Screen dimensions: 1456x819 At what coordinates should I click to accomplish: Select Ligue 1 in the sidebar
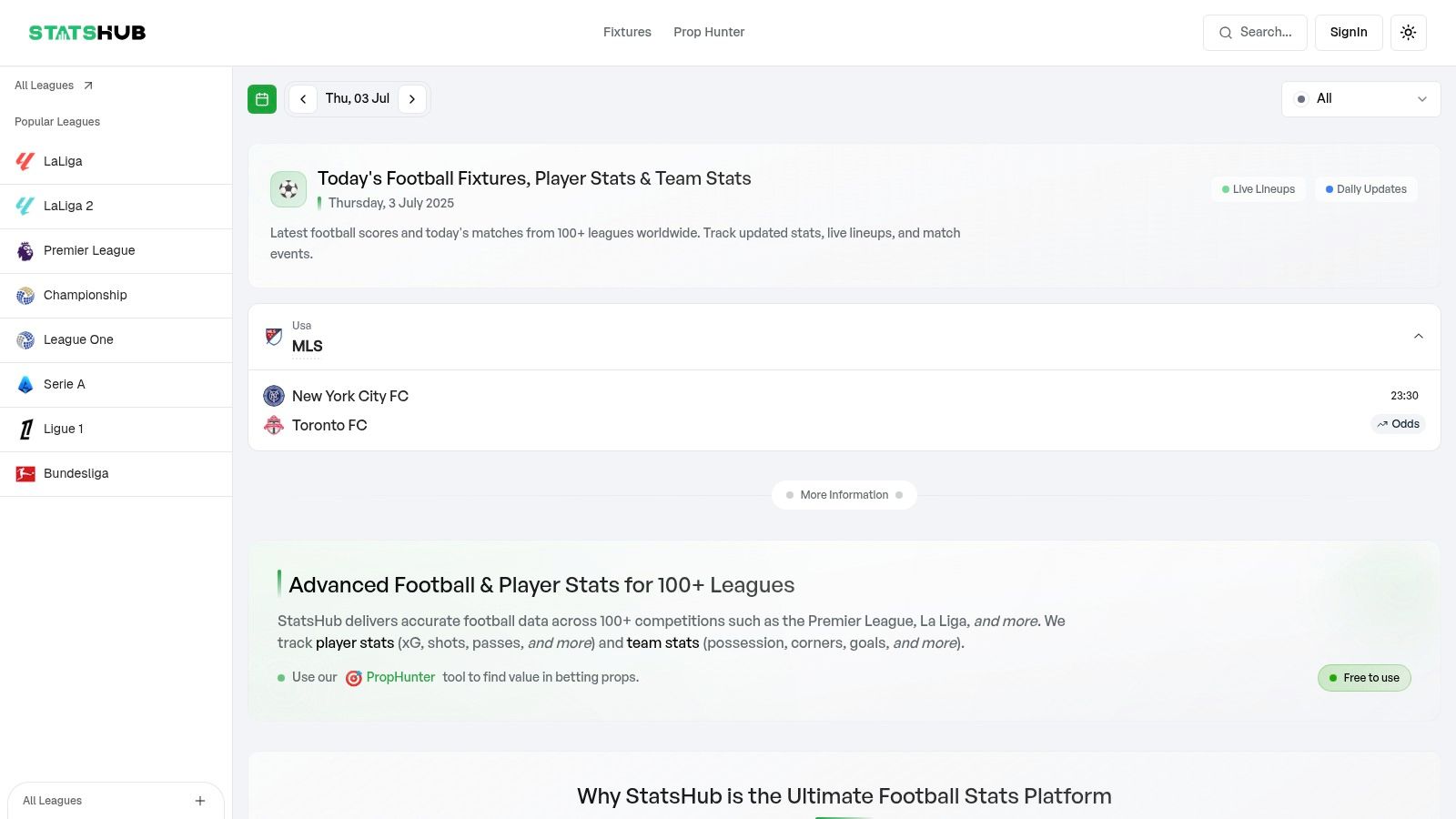coord(116,430)
